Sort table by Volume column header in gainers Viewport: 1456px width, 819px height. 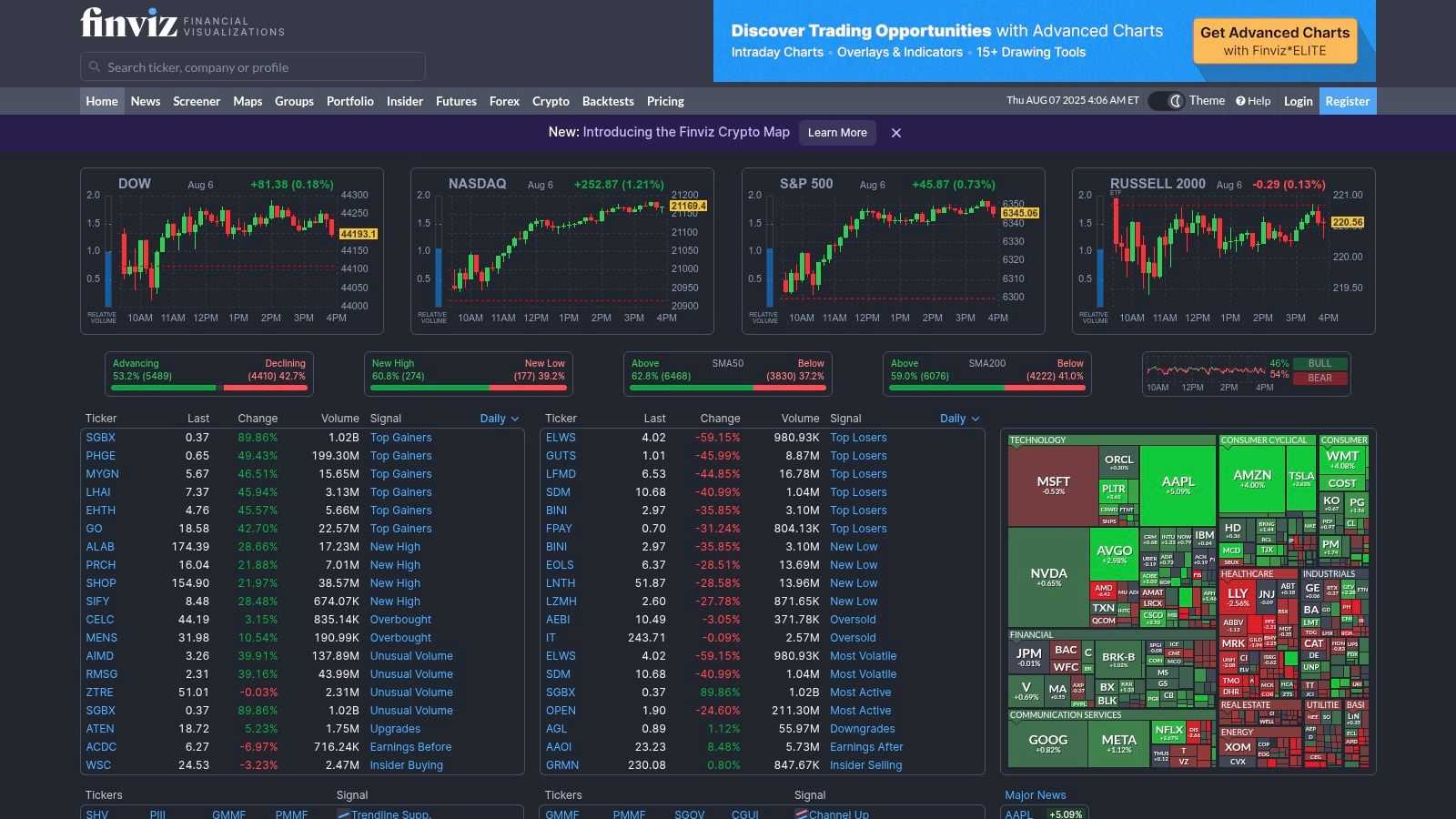(x=340, y=419)
